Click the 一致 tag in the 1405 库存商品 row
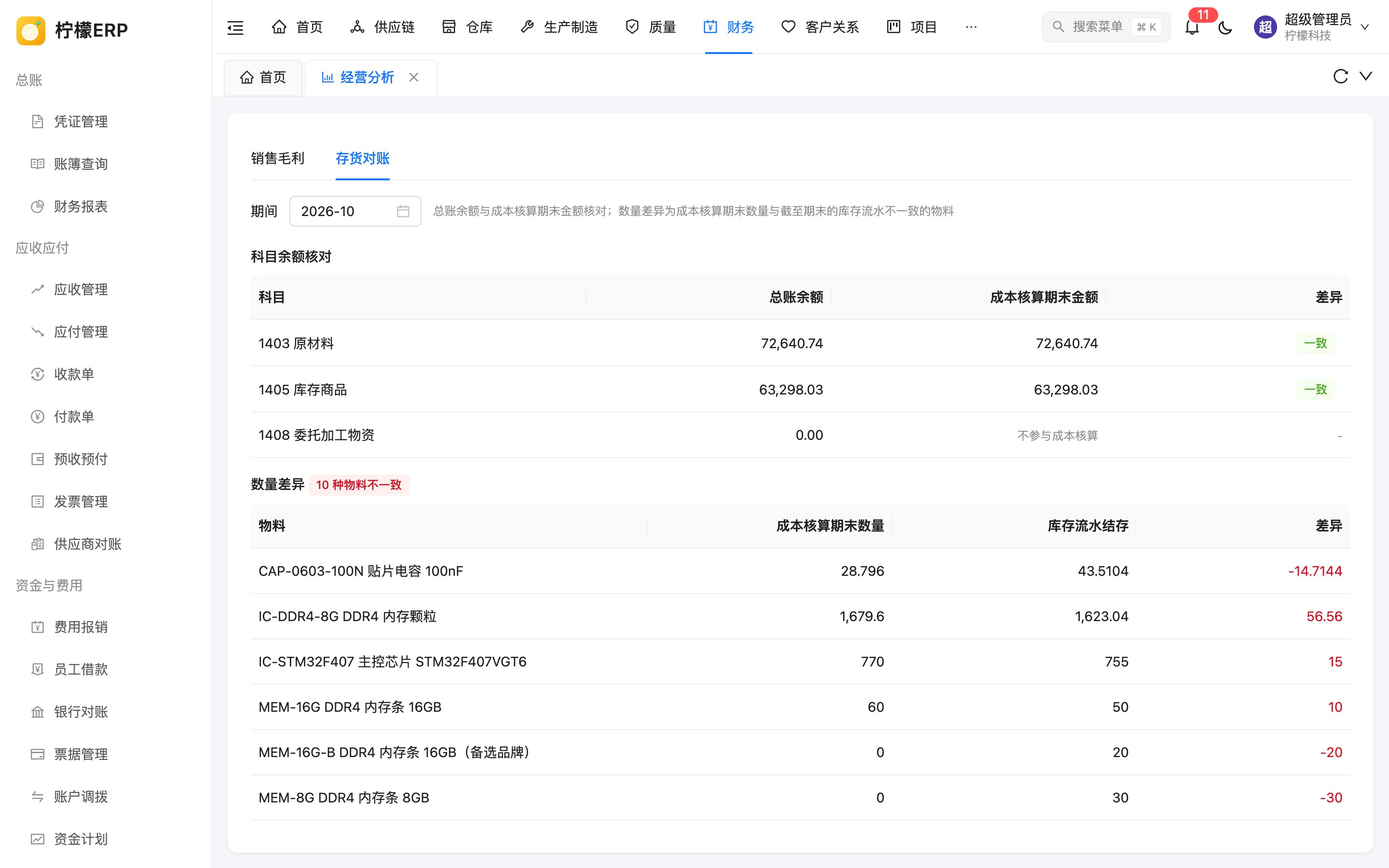 coord(1316,390)
